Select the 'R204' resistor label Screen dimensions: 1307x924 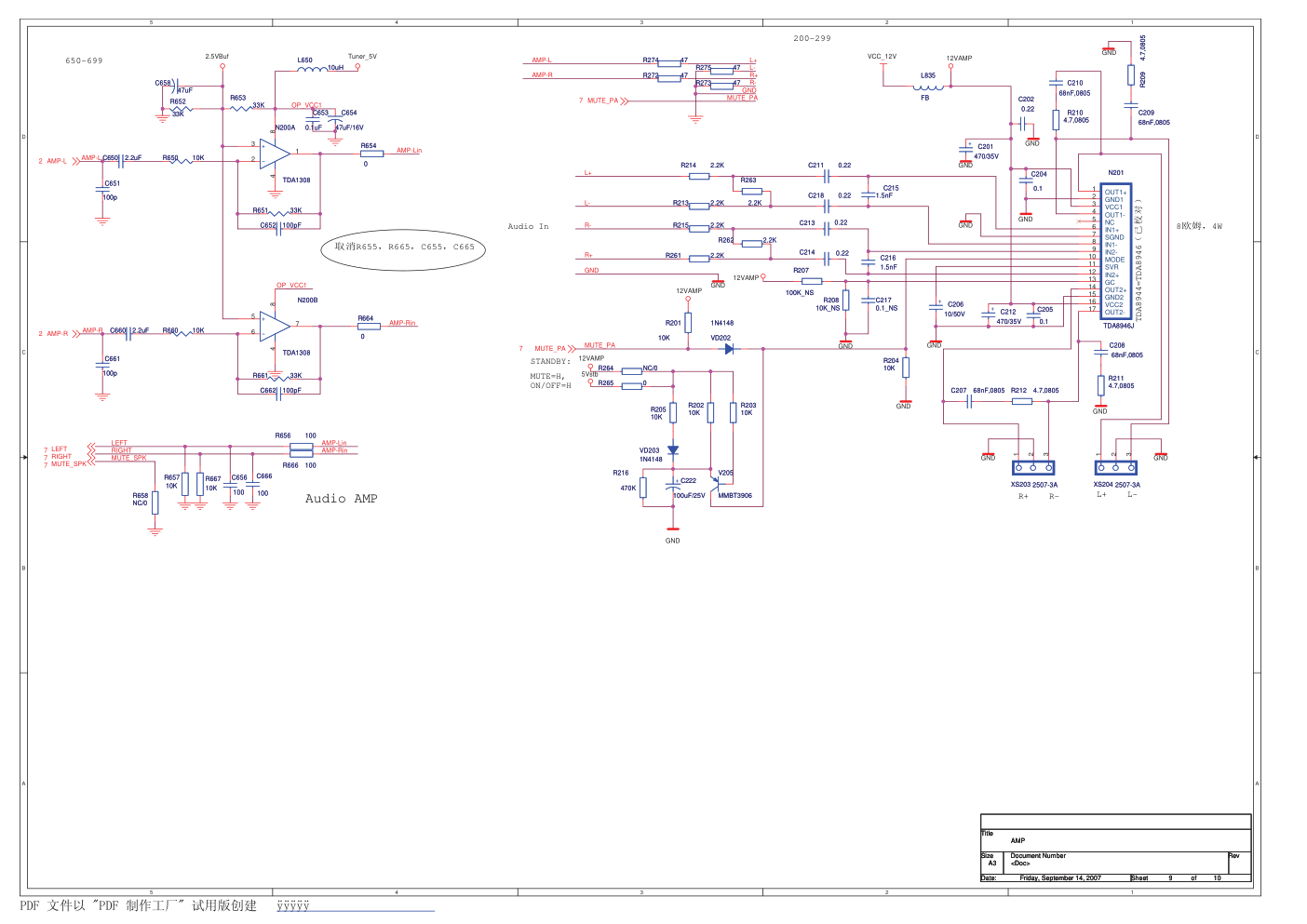[891, 361]
